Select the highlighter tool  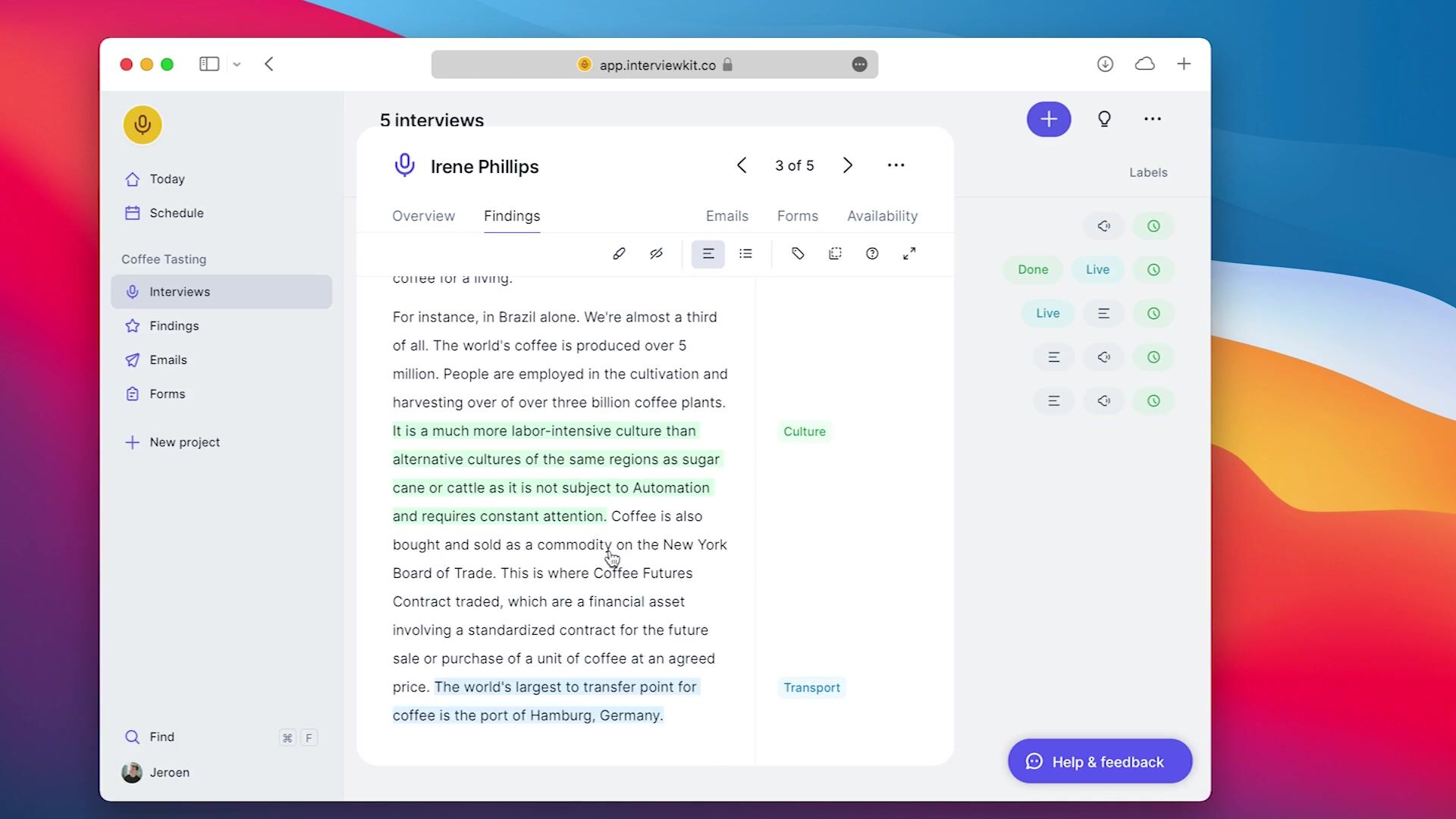click(x=619, y=254)
